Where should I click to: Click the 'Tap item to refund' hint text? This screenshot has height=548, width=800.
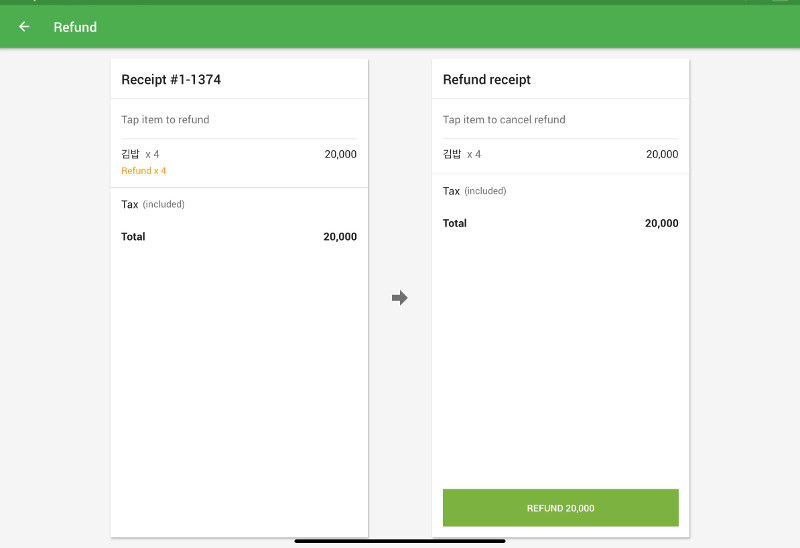tap(165, 120)
